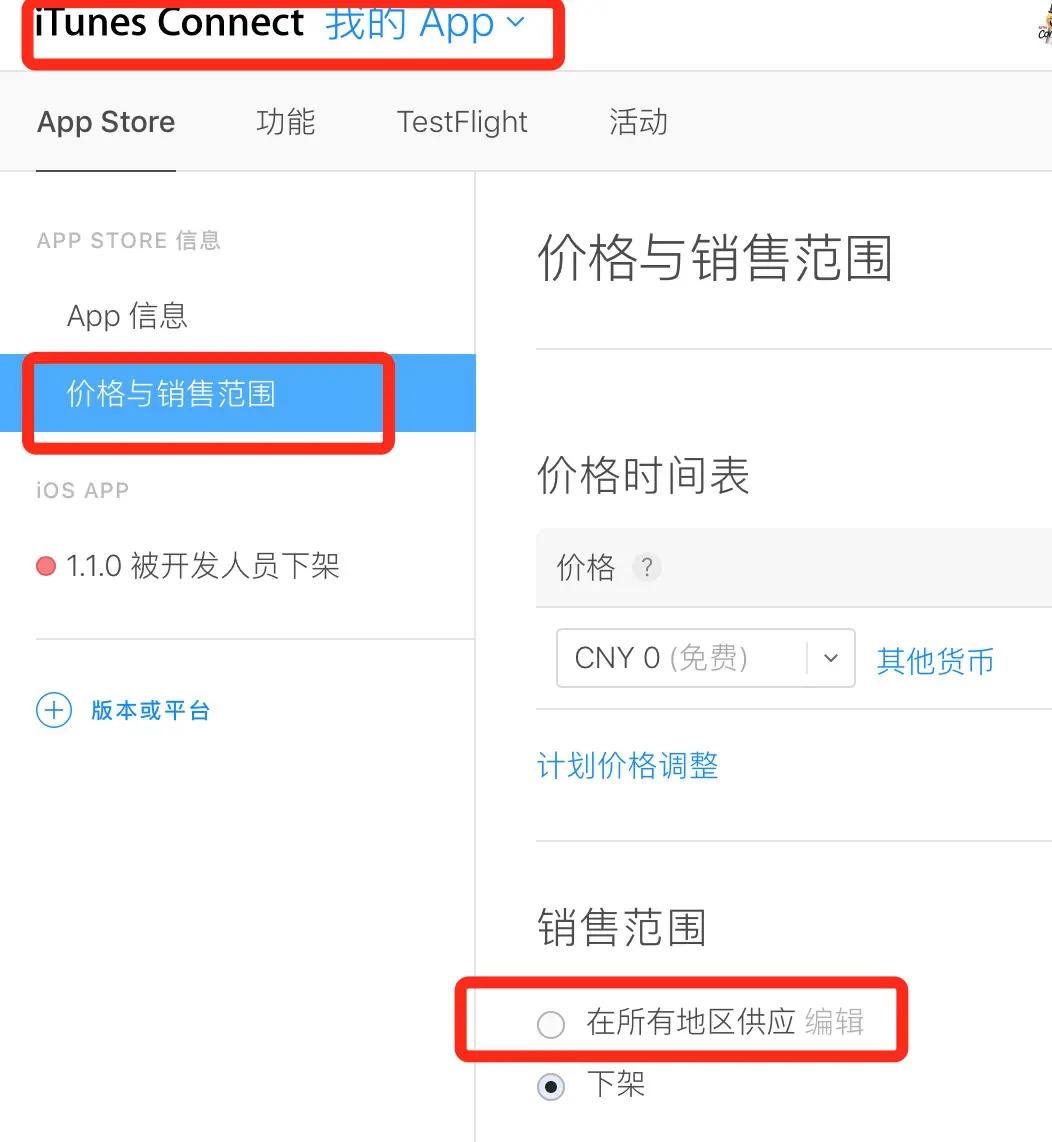Open the 我的 App dropdown menu
Viewport: 1052px width, 1142px height.
pos(425,23)
